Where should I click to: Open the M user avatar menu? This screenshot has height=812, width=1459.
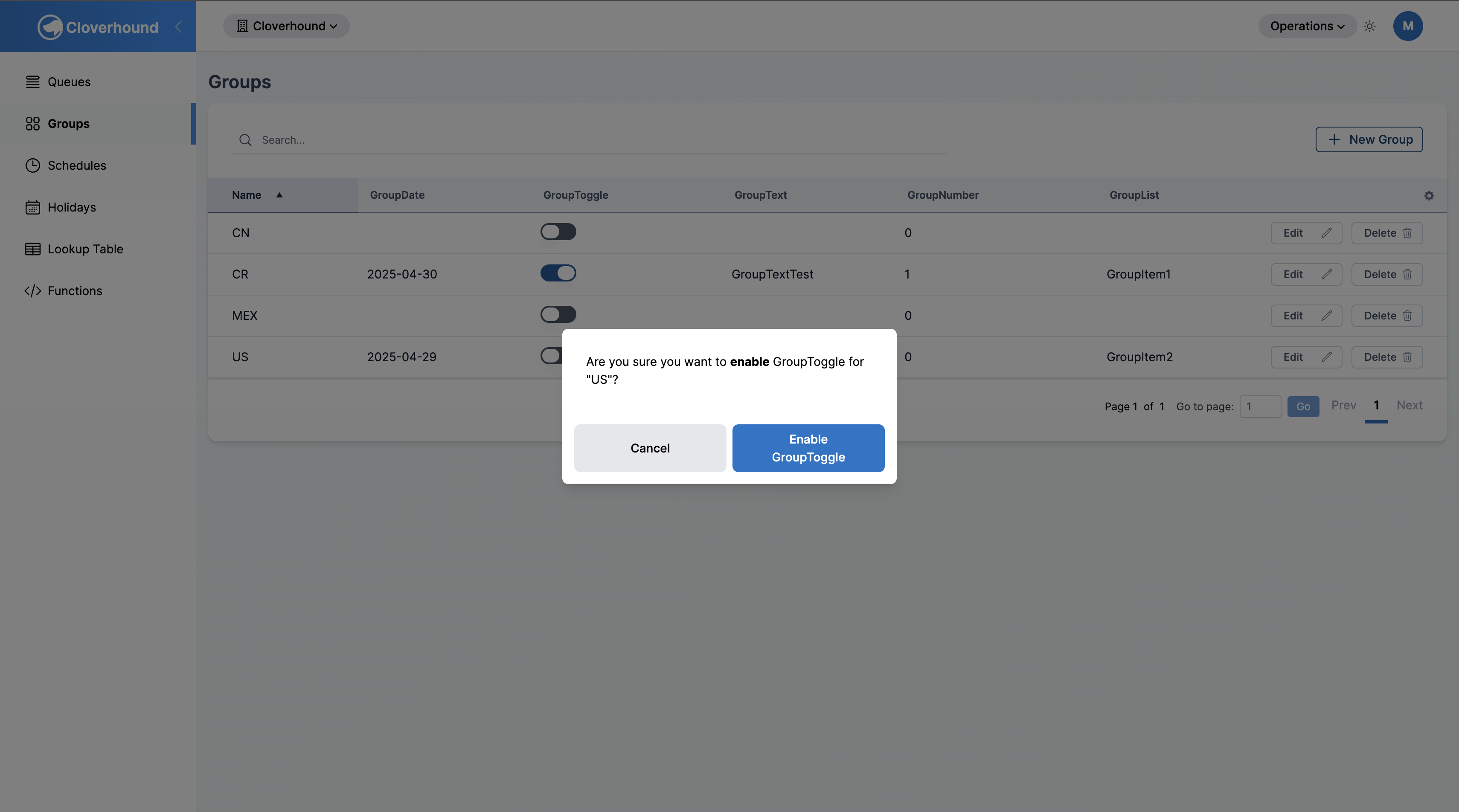pyautogui.click(x=1407, y=26)
